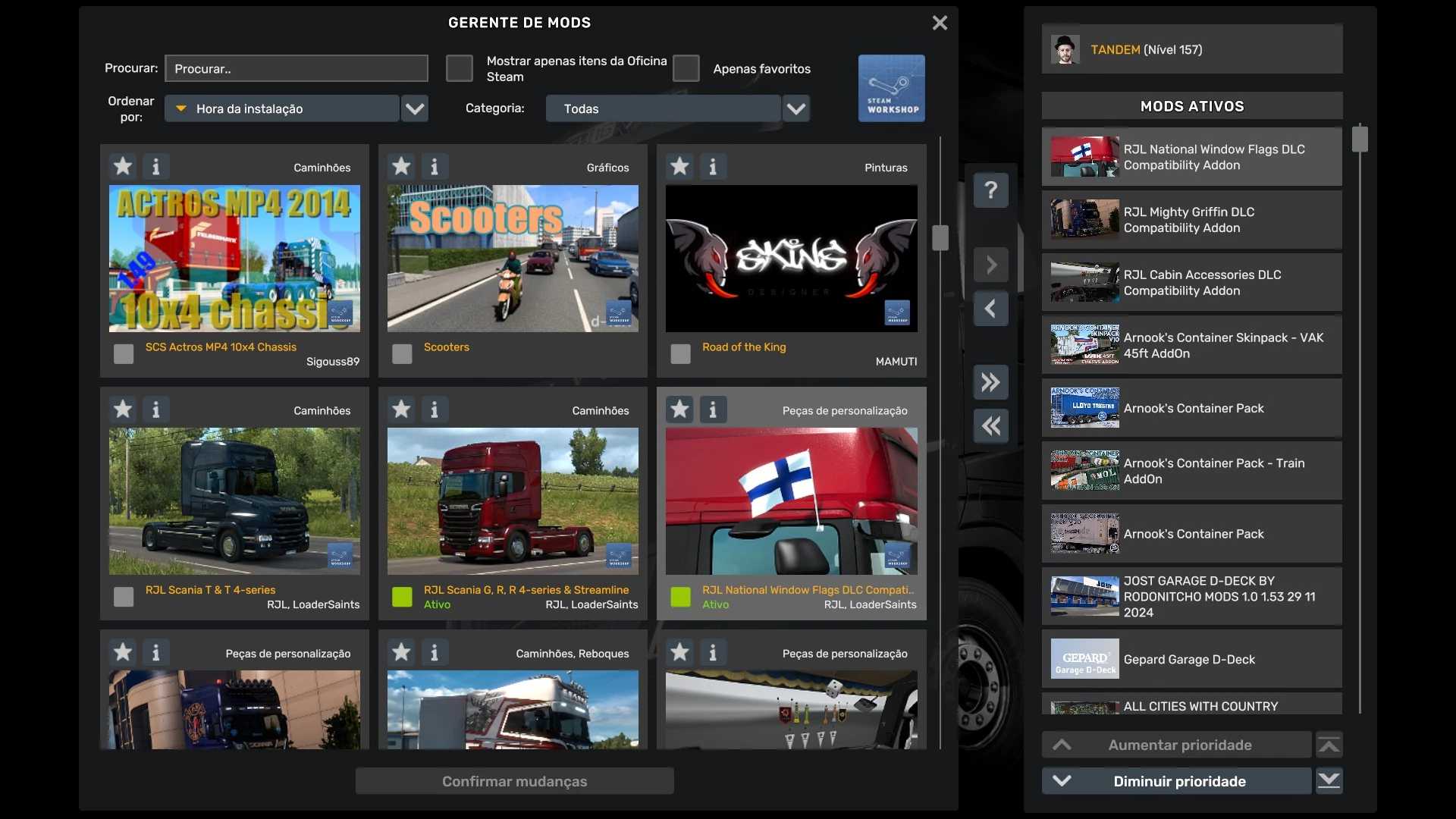The width and height of the screenshot is (1456, 819).
Task: Open info for Road of the King mod
Action: tap(712, 166)
